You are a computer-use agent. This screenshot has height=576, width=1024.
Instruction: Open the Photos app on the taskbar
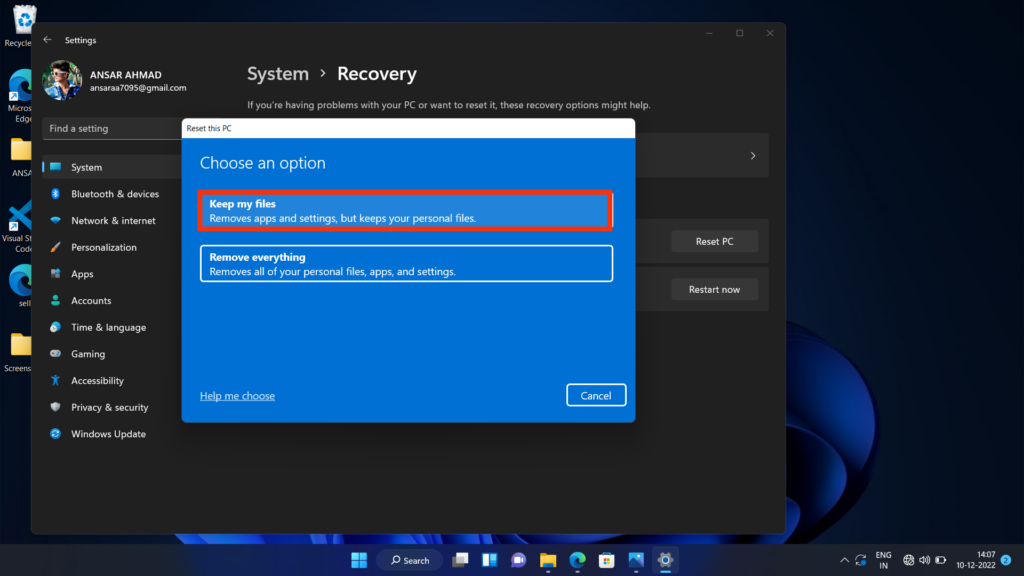coord(636,560)
